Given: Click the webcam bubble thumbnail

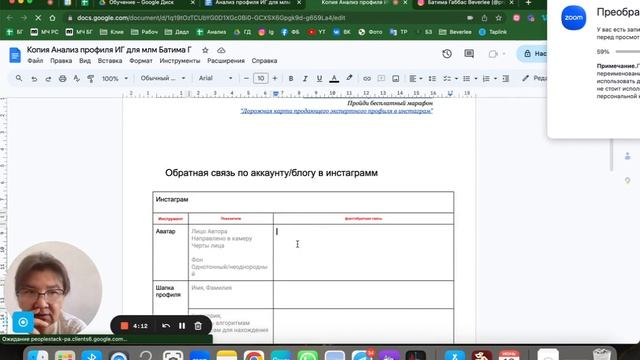Looking at the screenshot, I should [x=53, y=288].
